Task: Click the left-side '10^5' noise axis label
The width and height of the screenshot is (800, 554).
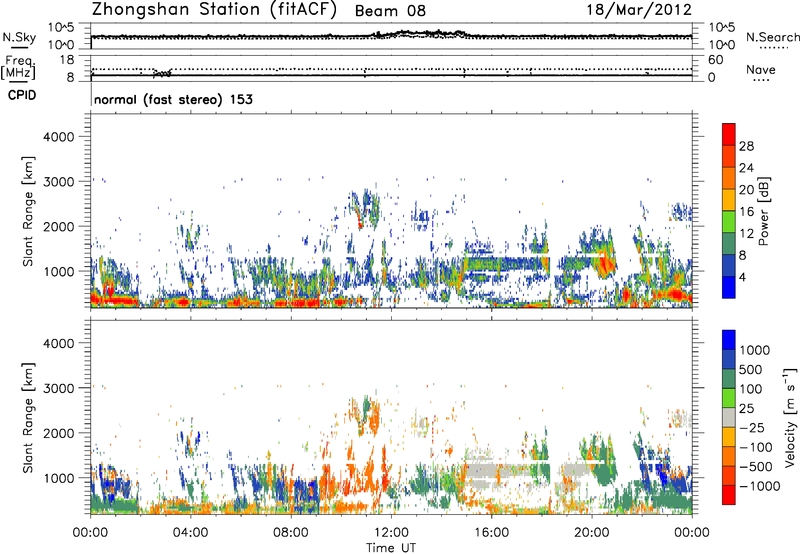Action: coord(61,28)
